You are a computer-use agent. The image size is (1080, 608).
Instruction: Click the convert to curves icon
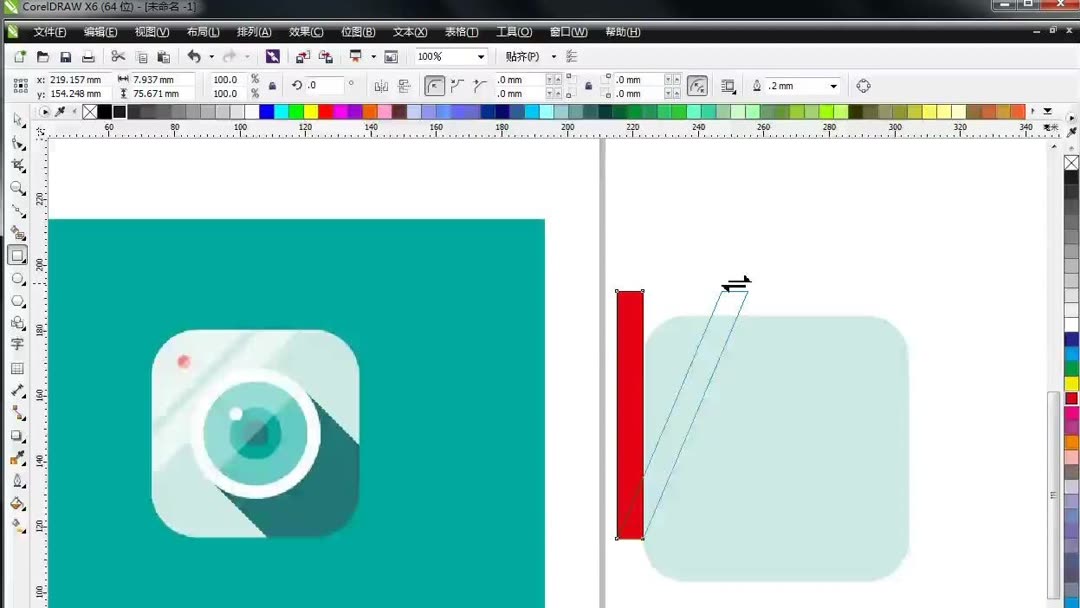point(863,86)
